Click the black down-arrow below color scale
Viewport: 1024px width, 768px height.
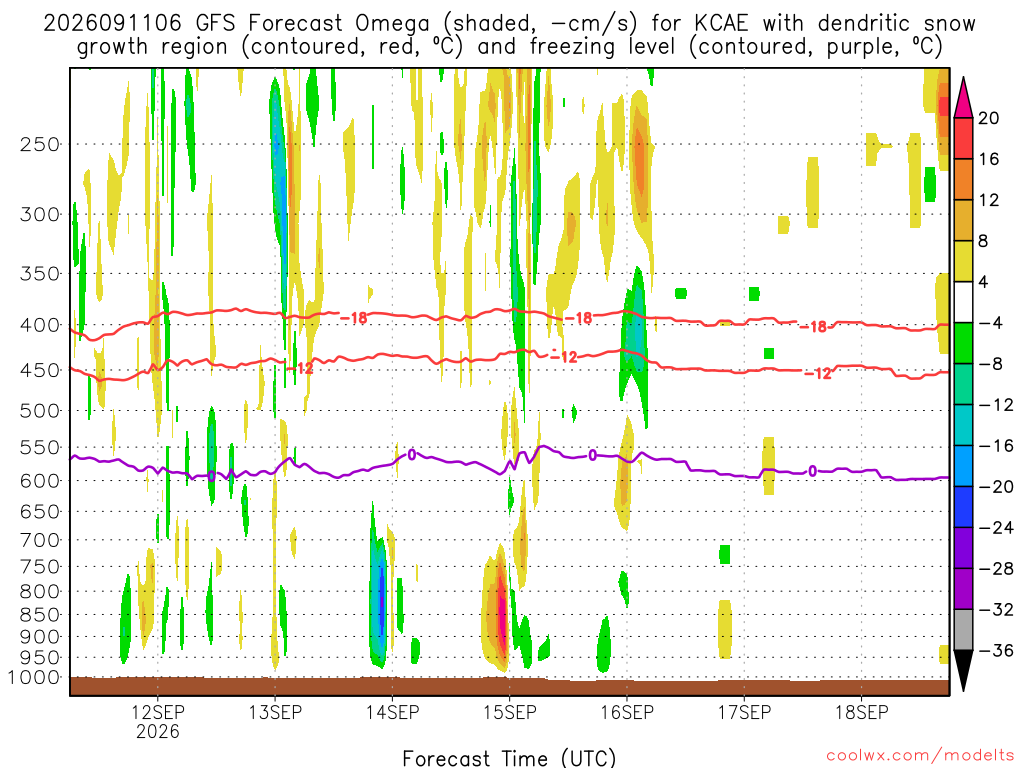tap(963, 671)
